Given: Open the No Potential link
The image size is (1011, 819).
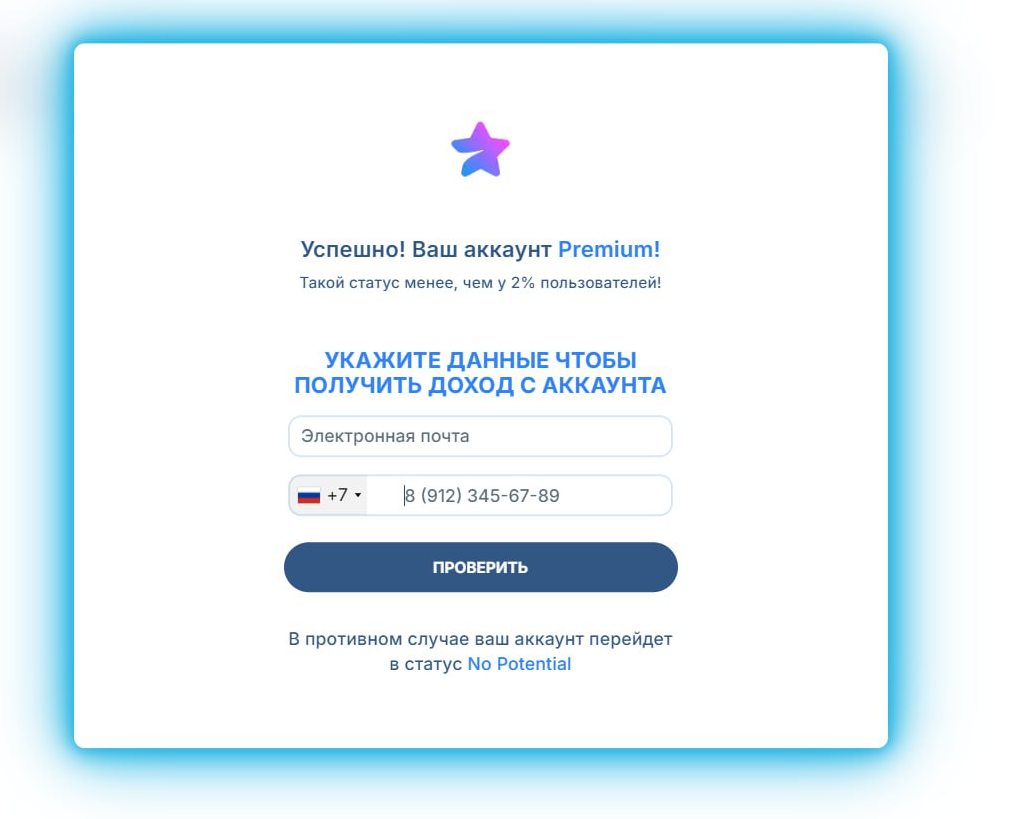Looking at the screenshot, I should pos(519,664).
